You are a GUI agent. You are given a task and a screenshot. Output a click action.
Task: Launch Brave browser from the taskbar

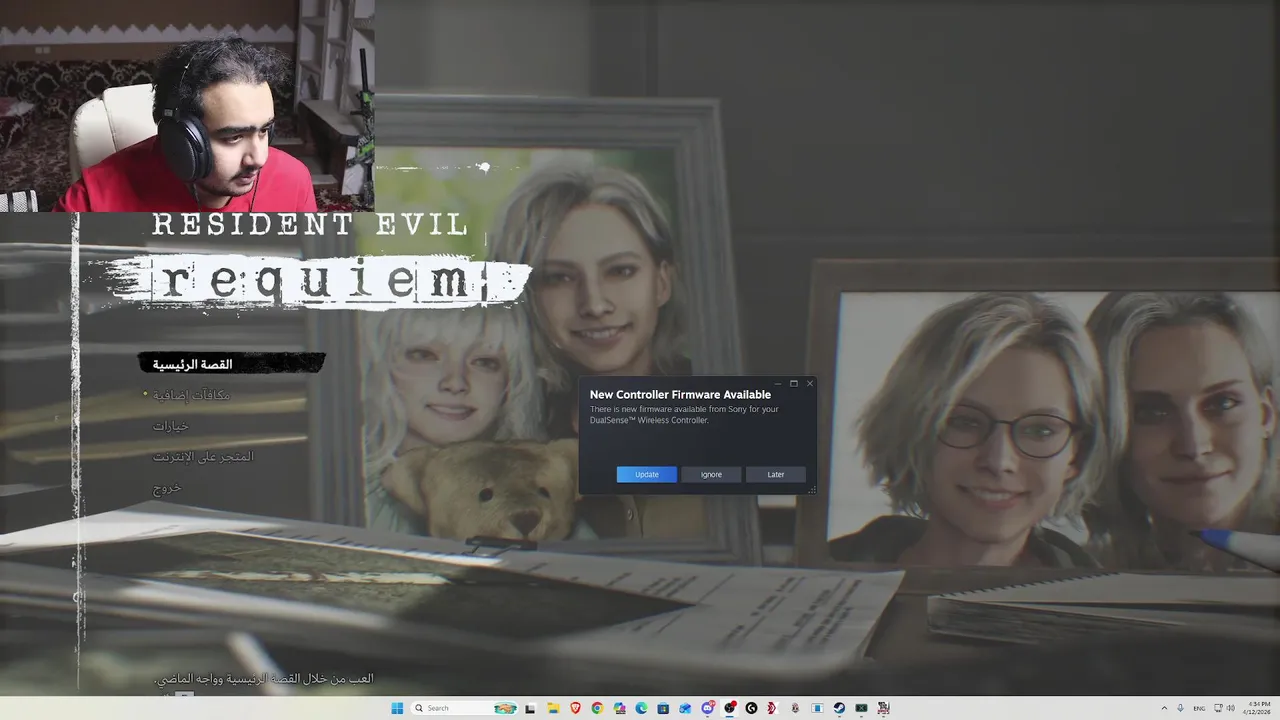point(575,708)
